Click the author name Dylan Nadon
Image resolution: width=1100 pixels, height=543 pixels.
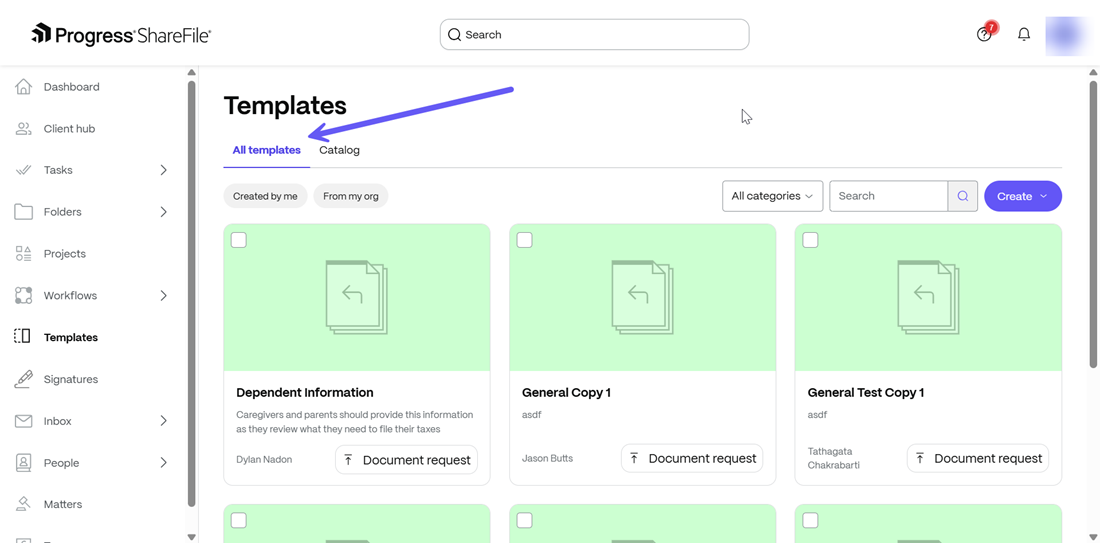point(264,460)
